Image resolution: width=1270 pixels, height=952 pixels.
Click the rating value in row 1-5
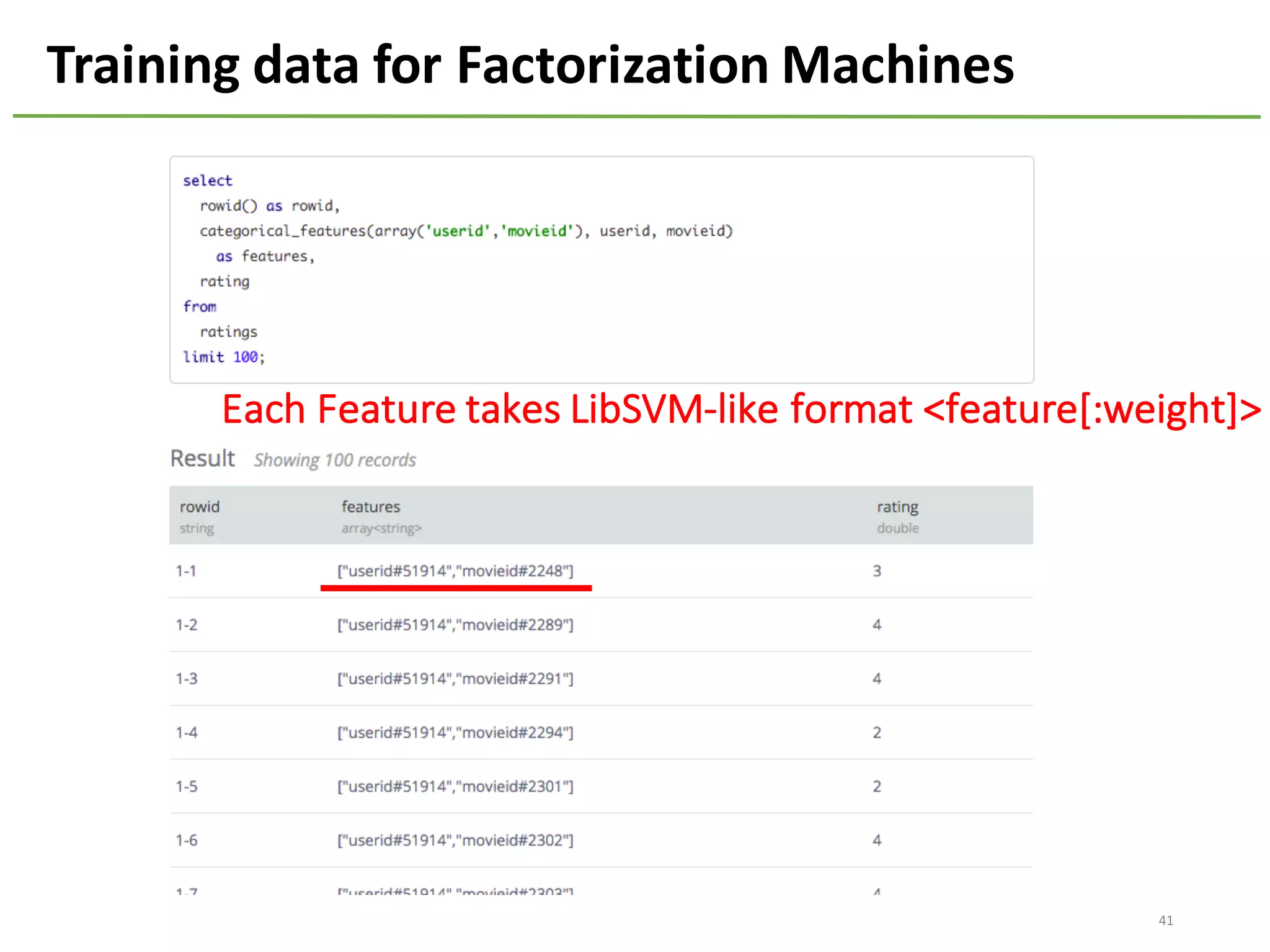click(877, 787)
